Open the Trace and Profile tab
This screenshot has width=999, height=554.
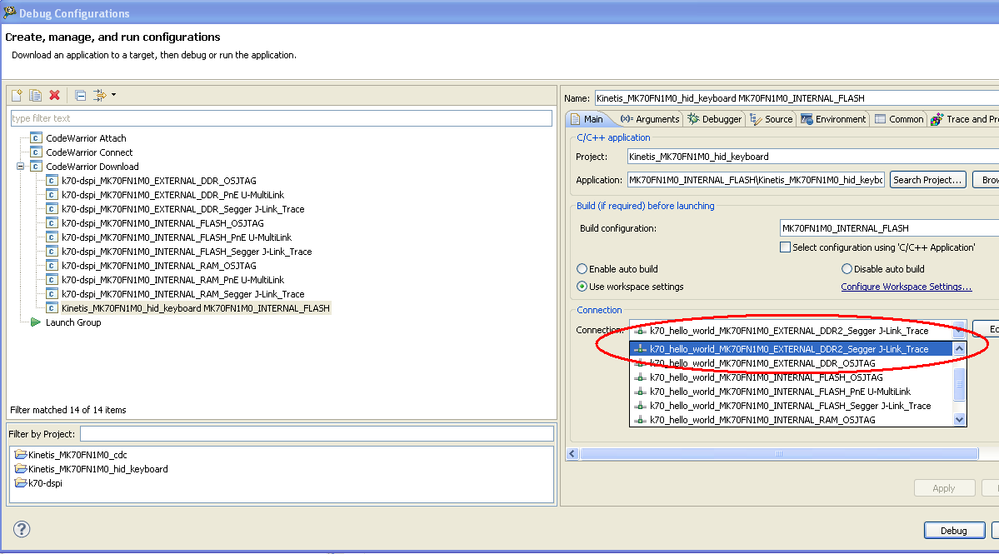click(965, 119)
